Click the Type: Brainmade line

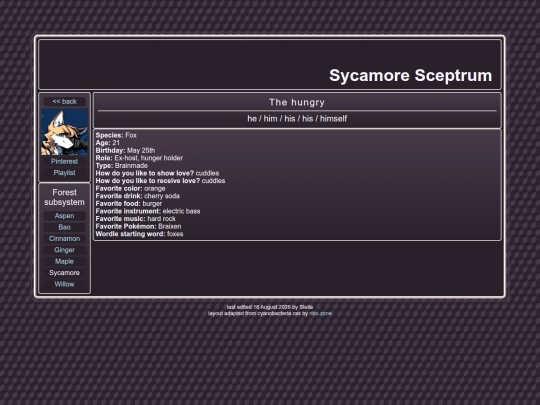(122, 166)
